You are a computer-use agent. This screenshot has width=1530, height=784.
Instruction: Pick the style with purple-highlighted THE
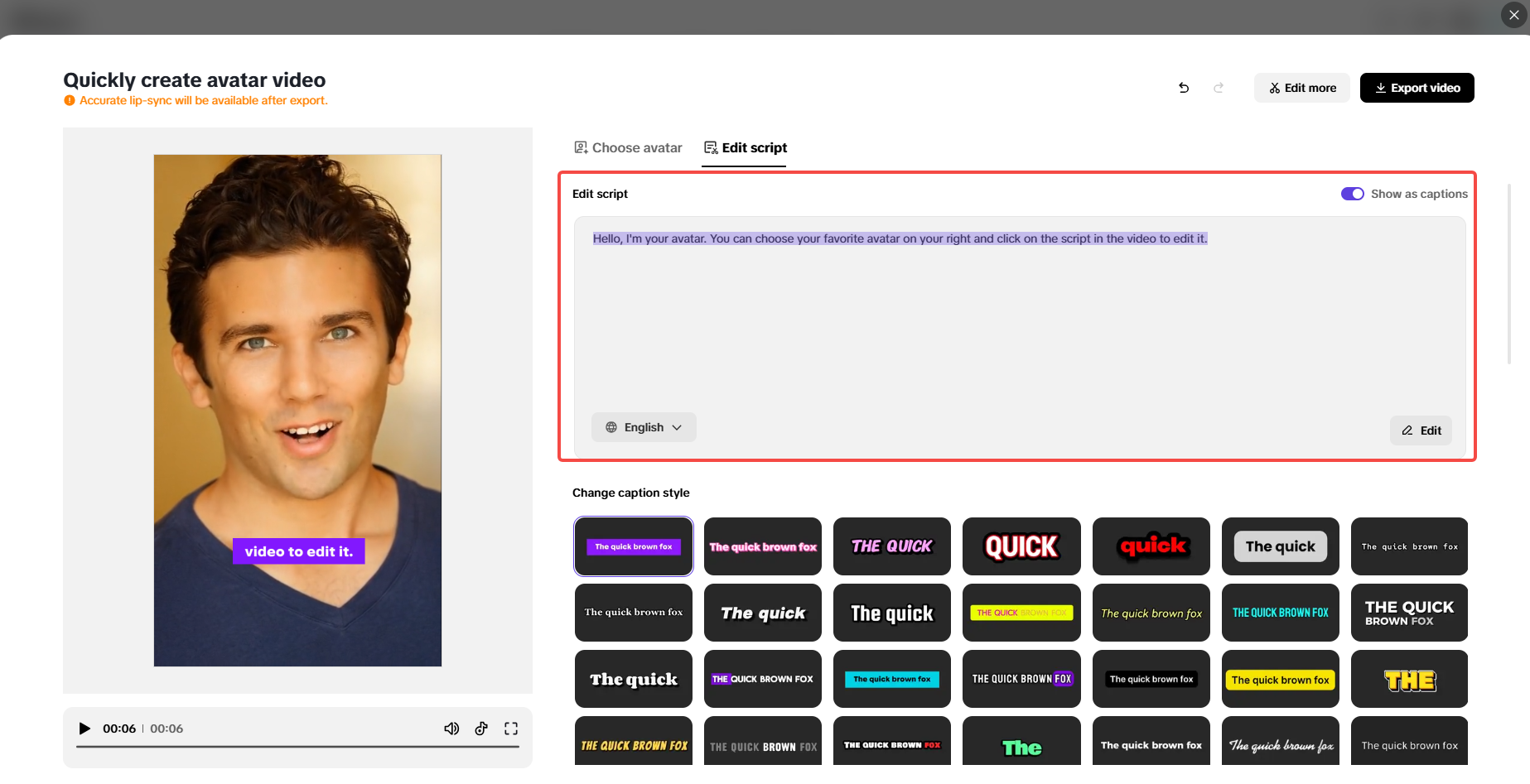pyautogui.click(x=763, y=679)
